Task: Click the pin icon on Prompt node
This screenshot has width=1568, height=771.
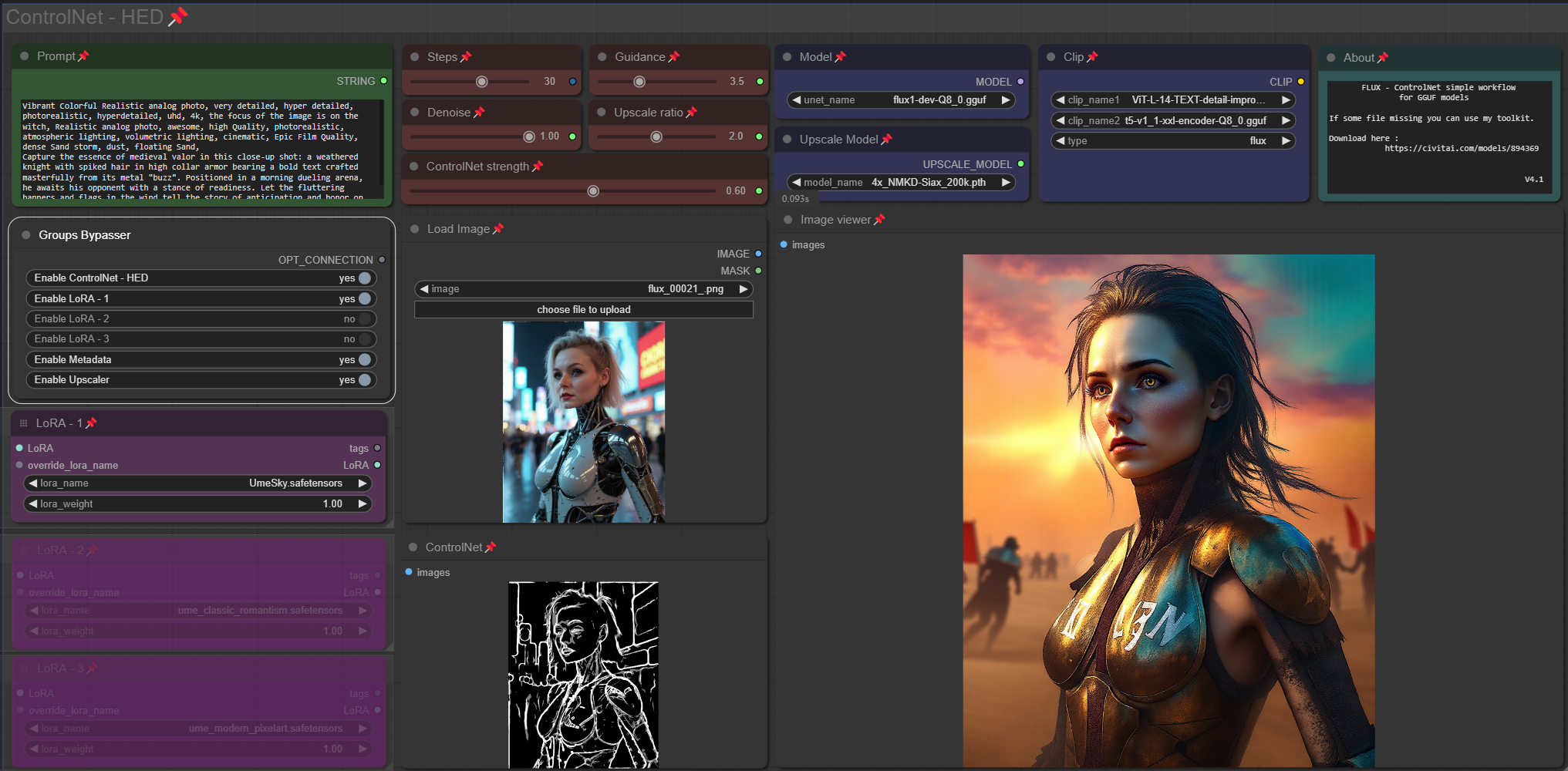Action: pyautogui.click(x=84, y=56)
